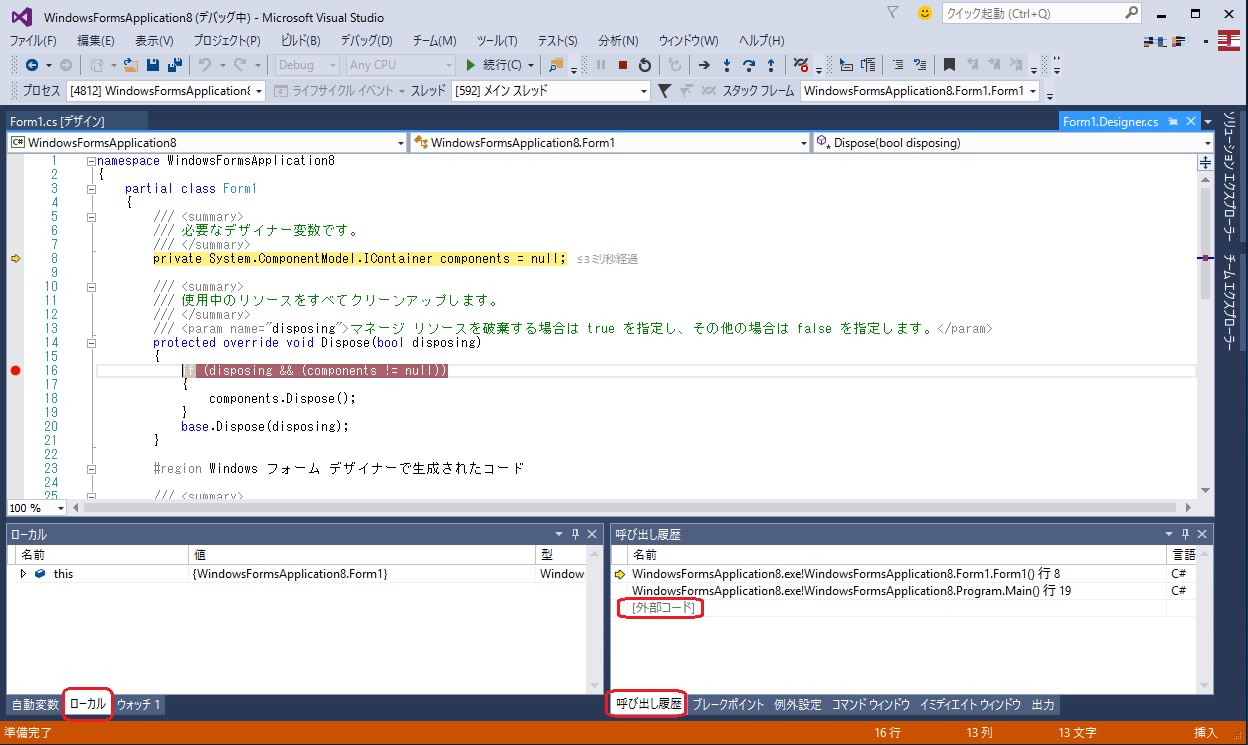
Task: Open the Debug configuration dropdown
Action: coord(307,65)
